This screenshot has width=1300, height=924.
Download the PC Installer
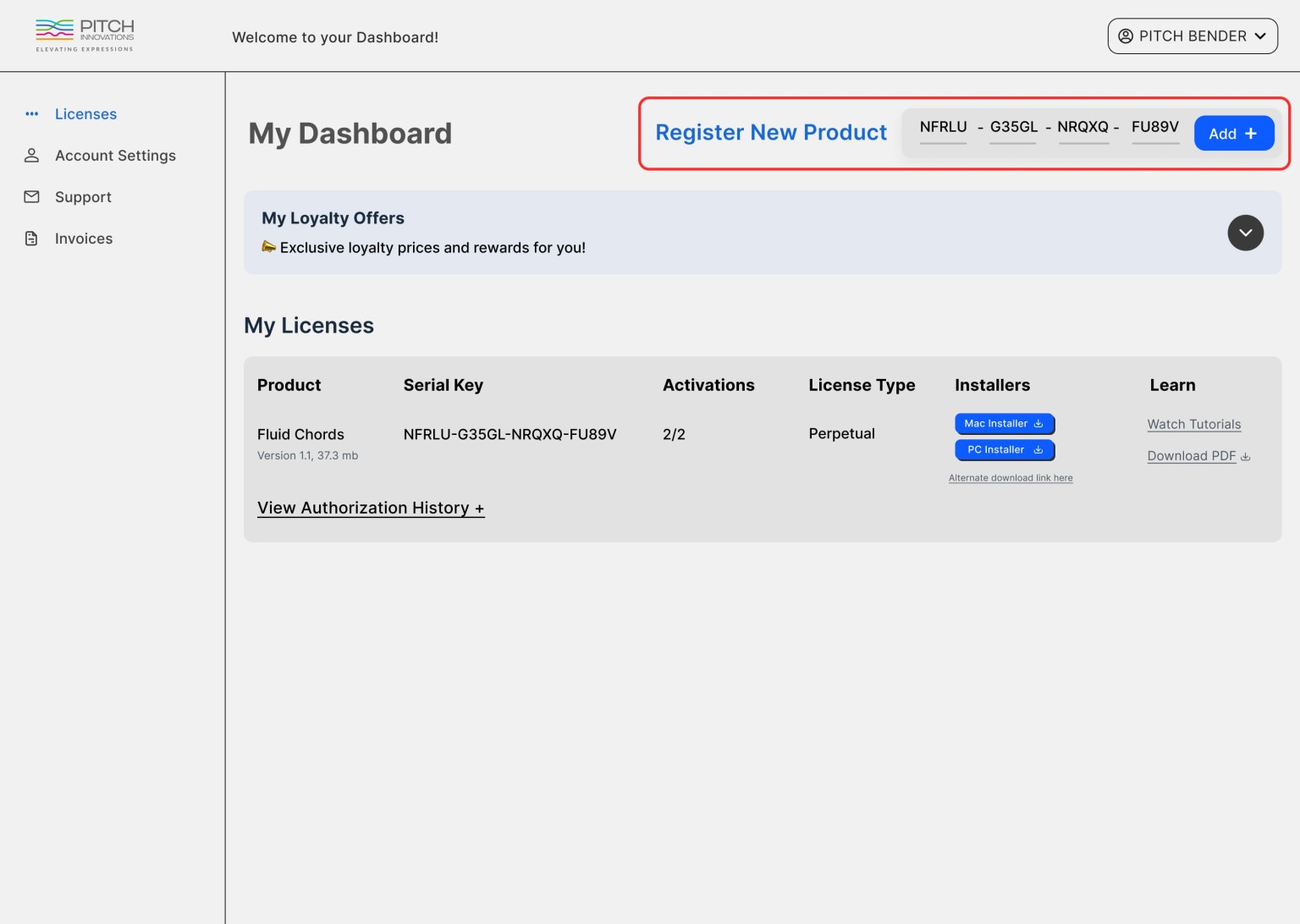[x=1004, y=449]
